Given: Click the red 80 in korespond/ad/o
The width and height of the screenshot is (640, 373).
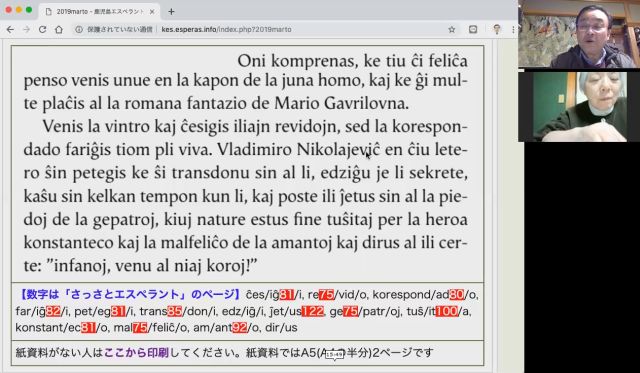Looking at the screenshot, I should point(456,294).
